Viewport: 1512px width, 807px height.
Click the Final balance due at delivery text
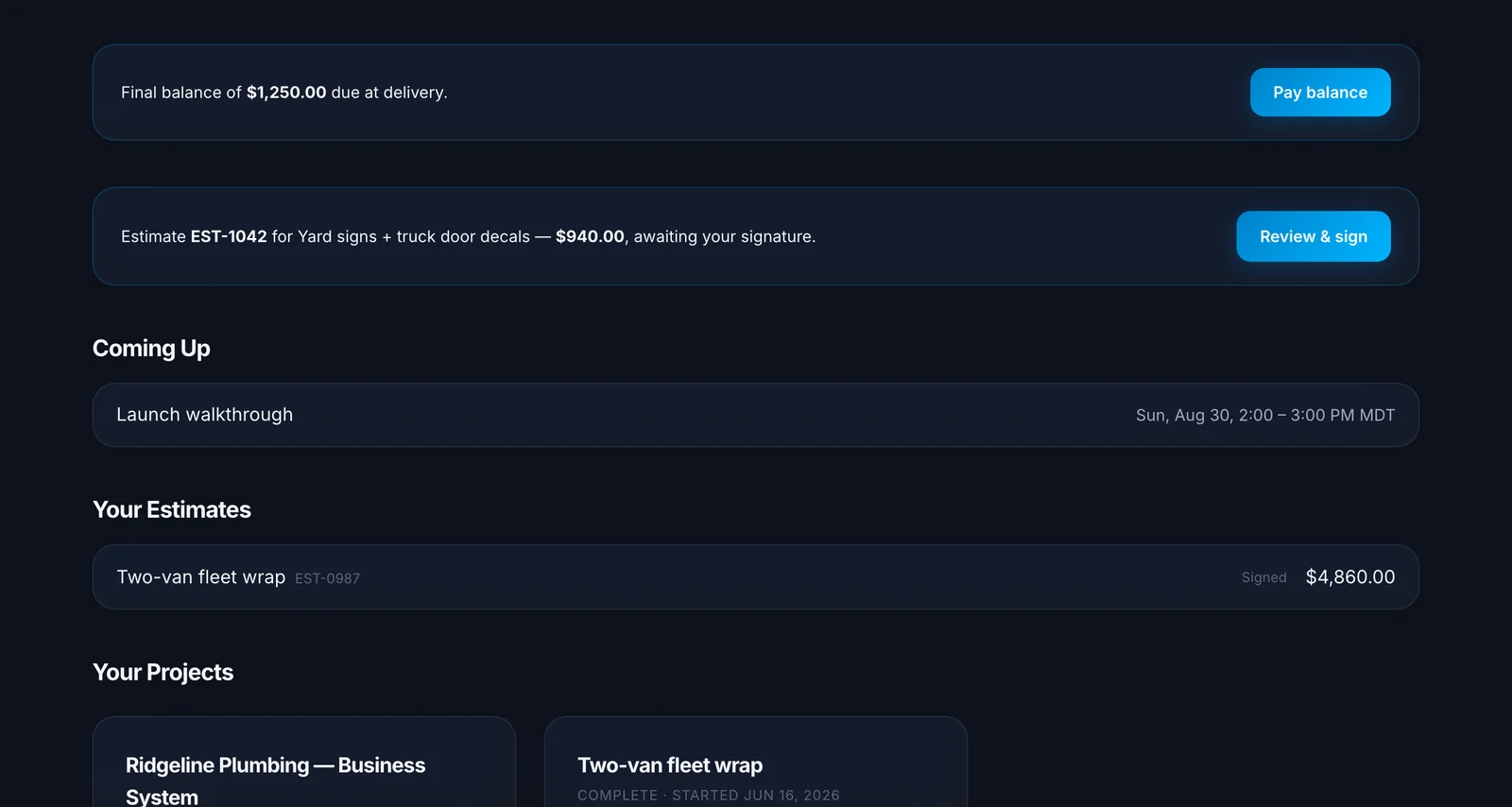[x=284, y=93]
